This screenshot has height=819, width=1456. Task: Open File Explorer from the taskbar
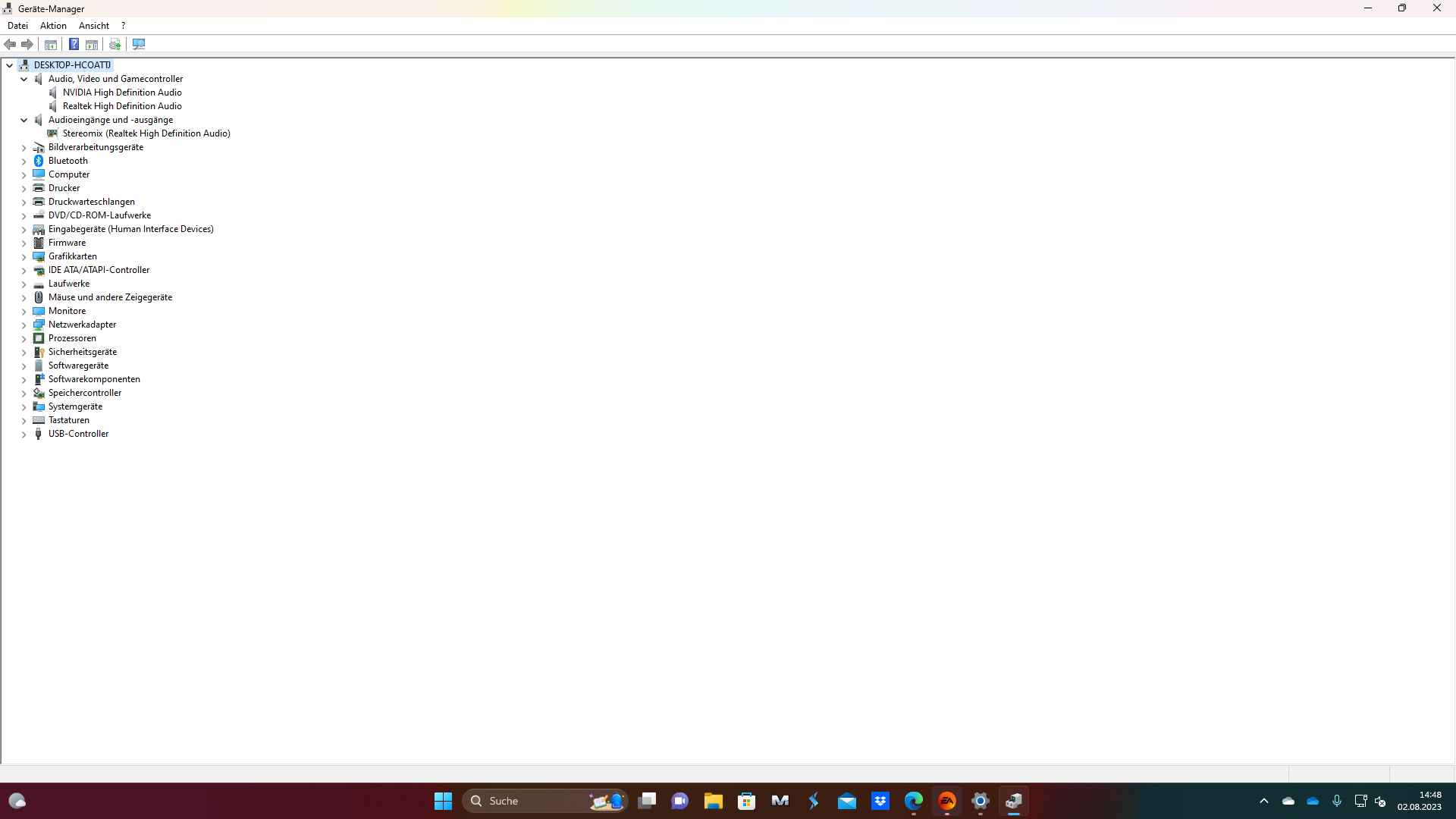[x=713, y=801]
